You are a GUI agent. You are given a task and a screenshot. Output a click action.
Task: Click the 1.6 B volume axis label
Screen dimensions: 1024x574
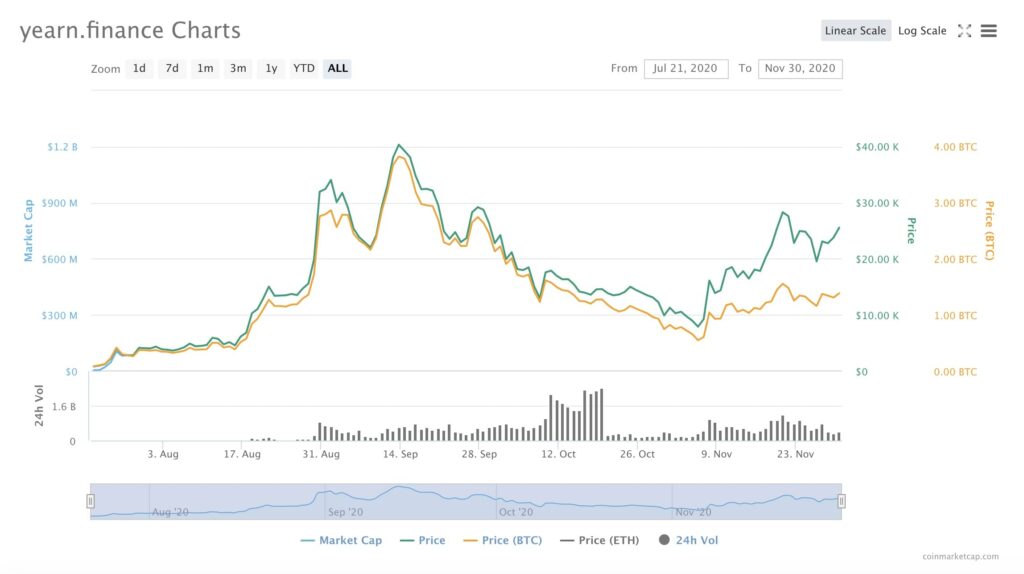64,407
